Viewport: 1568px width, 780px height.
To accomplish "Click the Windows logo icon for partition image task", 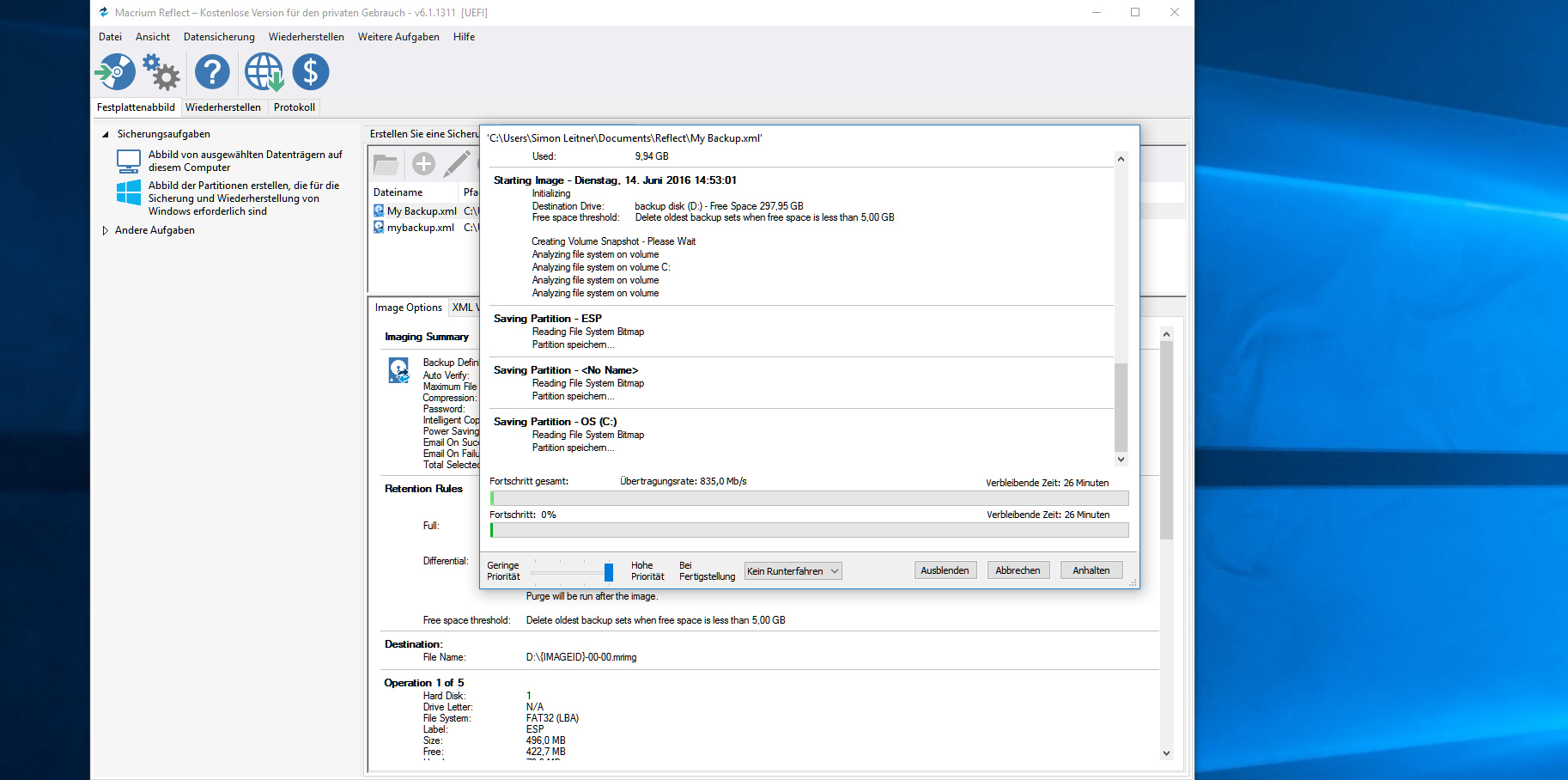I will [x=129, y=192].
